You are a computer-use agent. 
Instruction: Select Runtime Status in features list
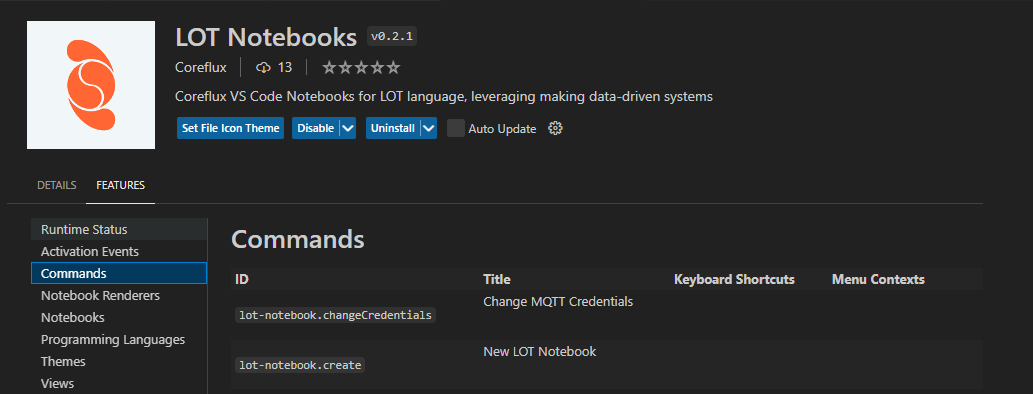click(x=119, y=229)
